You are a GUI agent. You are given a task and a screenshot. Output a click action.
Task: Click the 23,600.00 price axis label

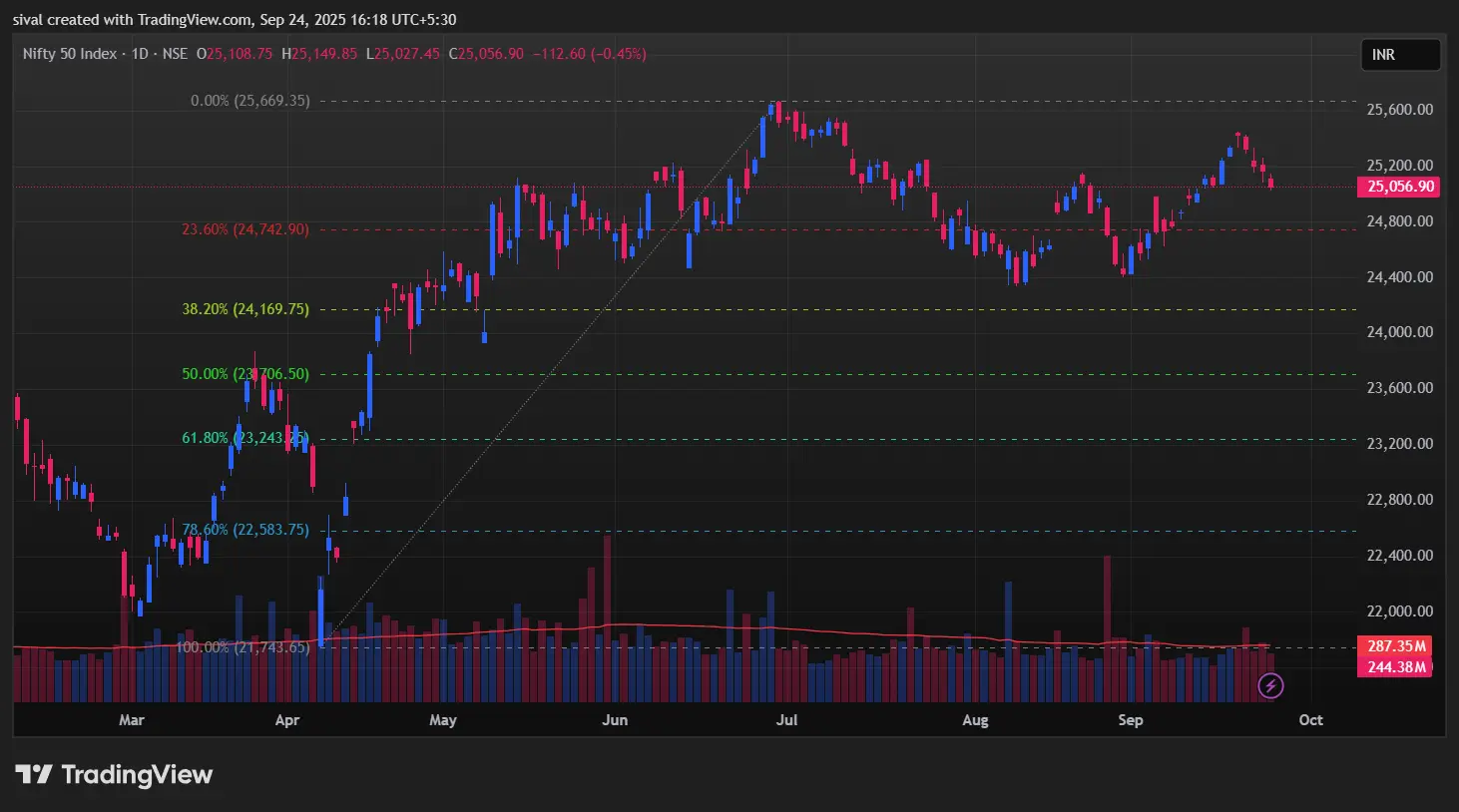pyautogui.click(x=1399, y=388)
